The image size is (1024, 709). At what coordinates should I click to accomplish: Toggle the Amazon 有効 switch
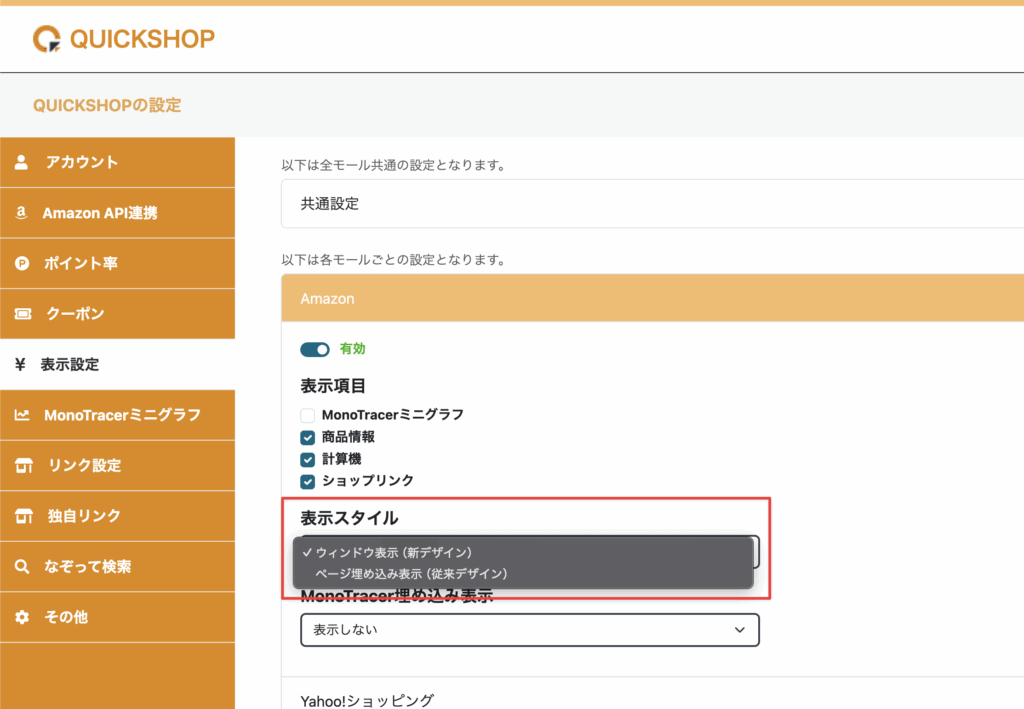click(x=315, y=349)
